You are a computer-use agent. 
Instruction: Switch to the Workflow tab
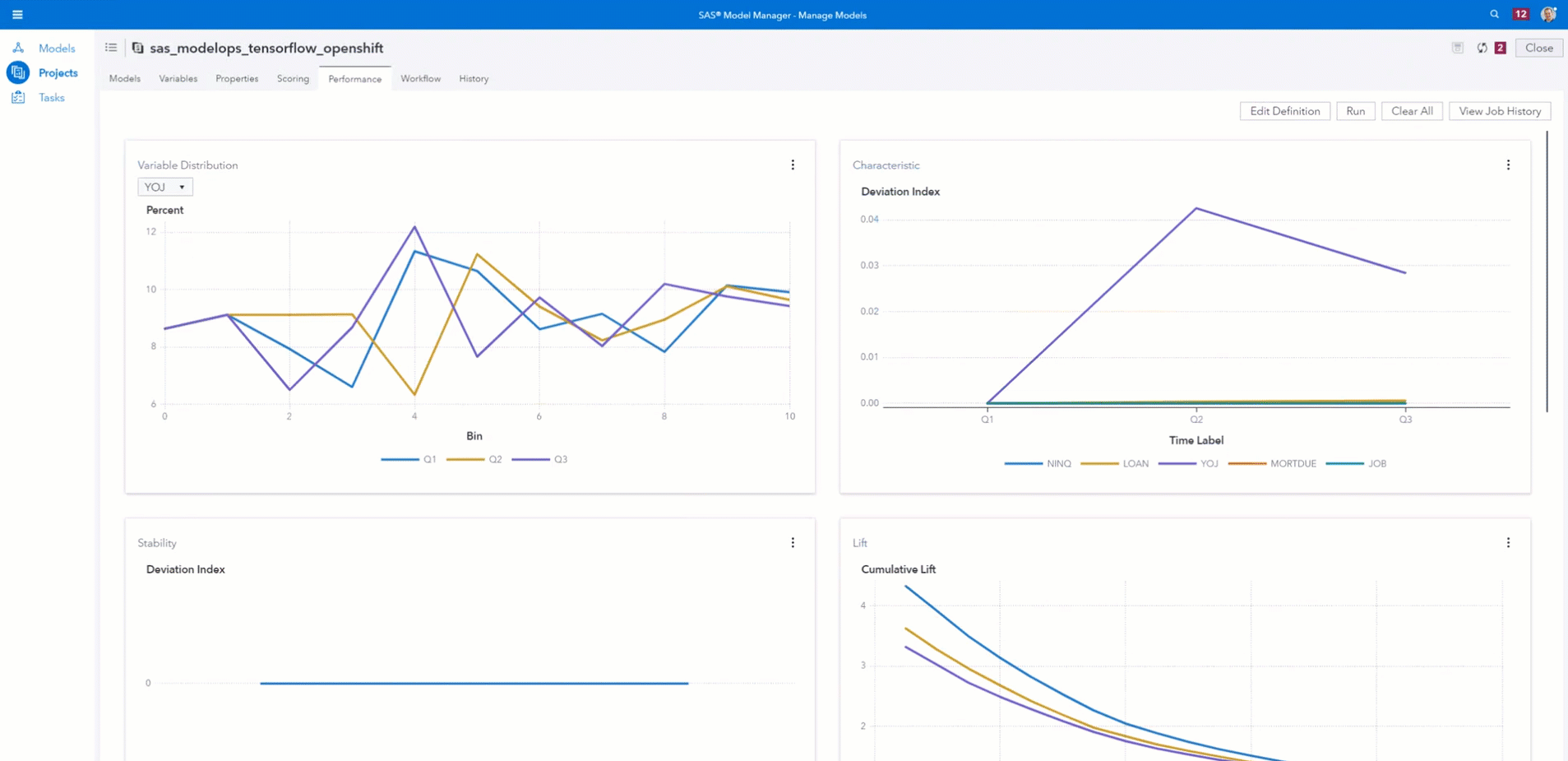click(421, 78)
